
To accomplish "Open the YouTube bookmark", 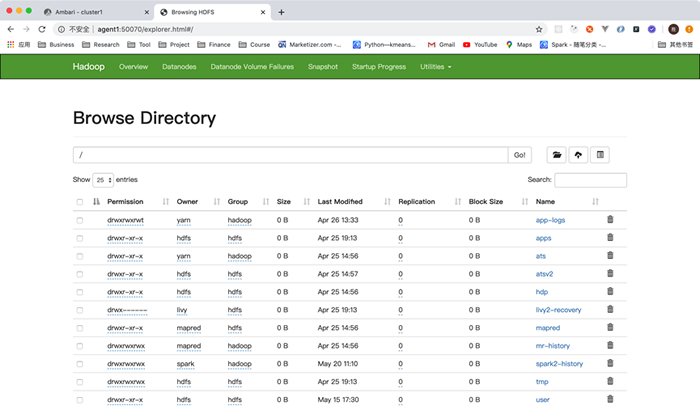I will pyautogui.click(x=480, y=45).
